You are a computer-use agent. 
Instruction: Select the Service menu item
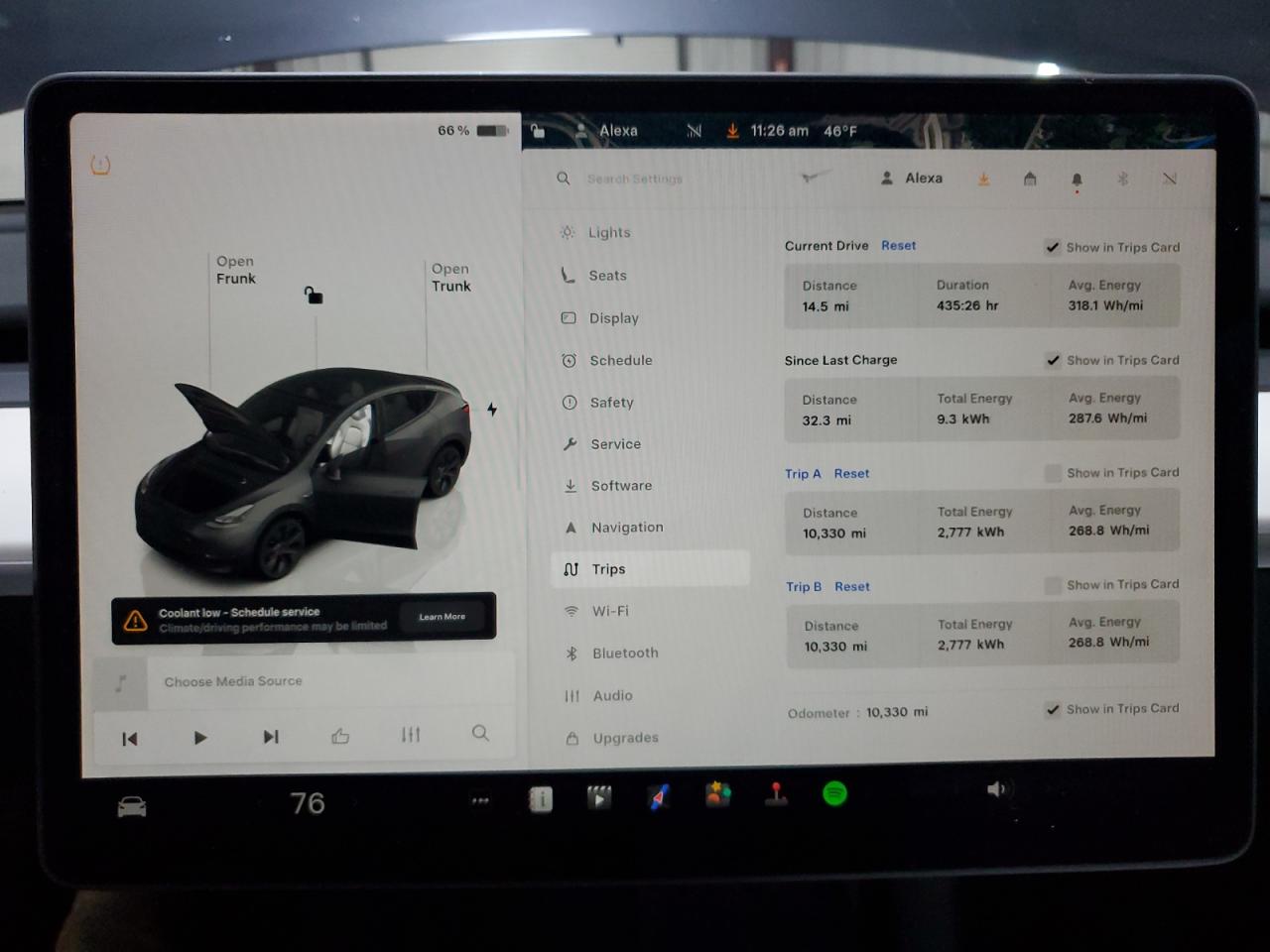[x=614, y=444]
